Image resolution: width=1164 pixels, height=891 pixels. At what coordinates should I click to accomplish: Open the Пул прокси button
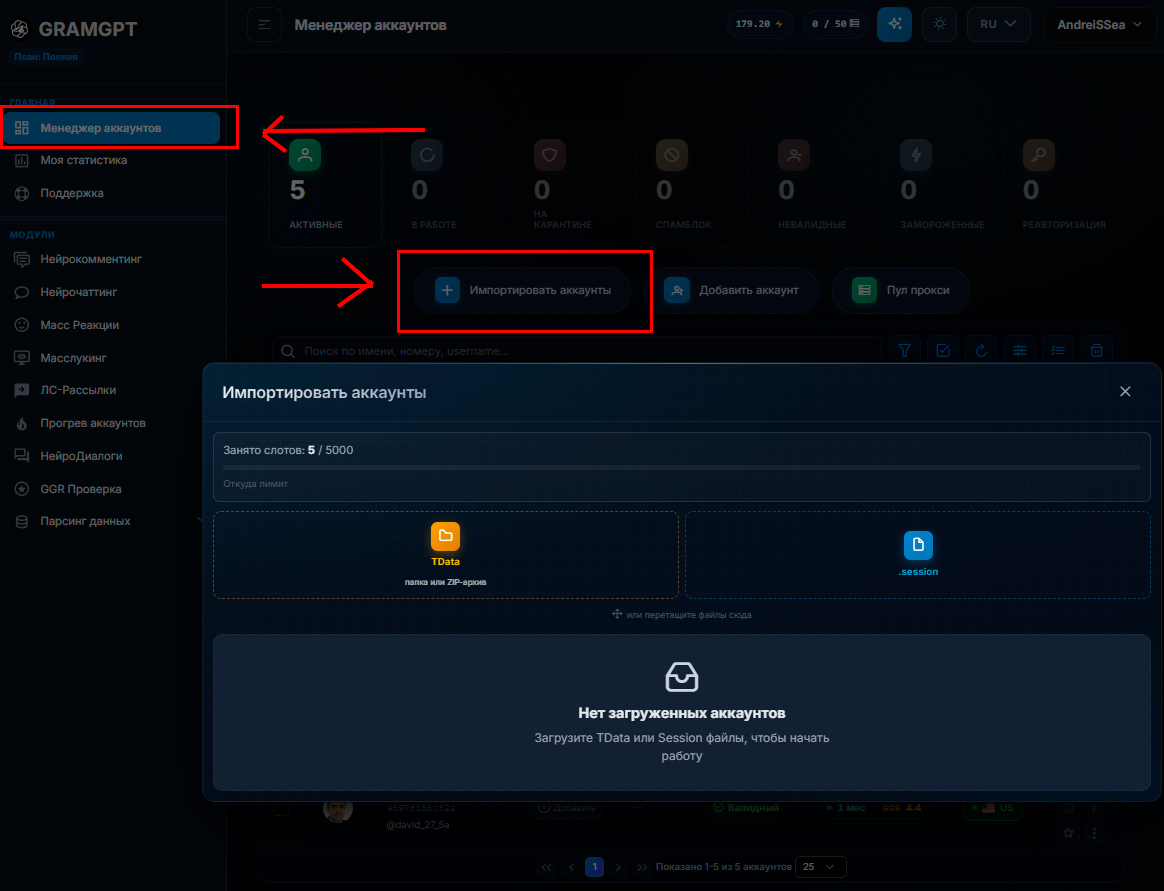pos(900,290)
